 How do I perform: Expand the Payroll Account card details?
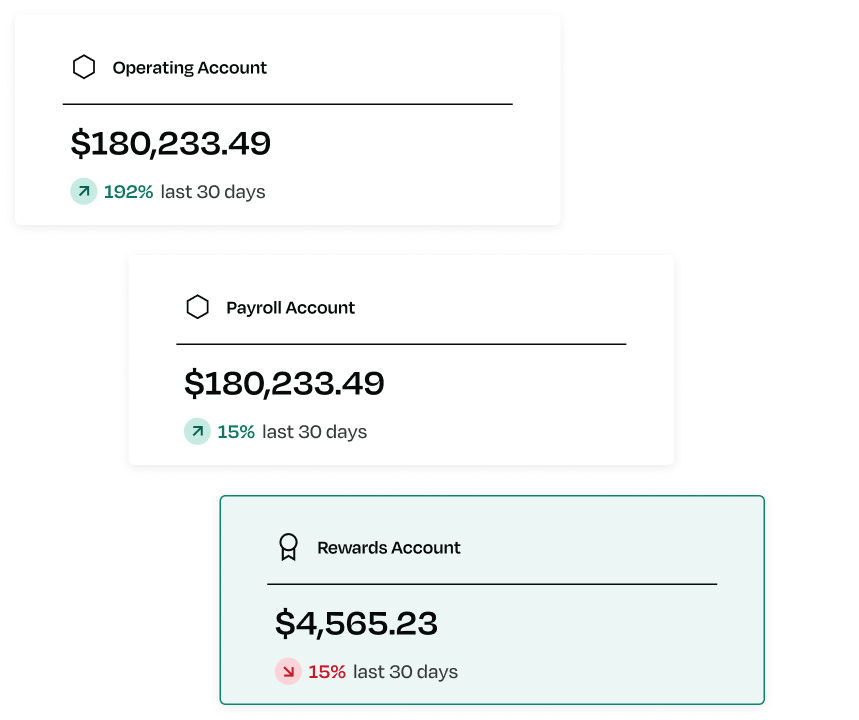(x=400, y=360)
